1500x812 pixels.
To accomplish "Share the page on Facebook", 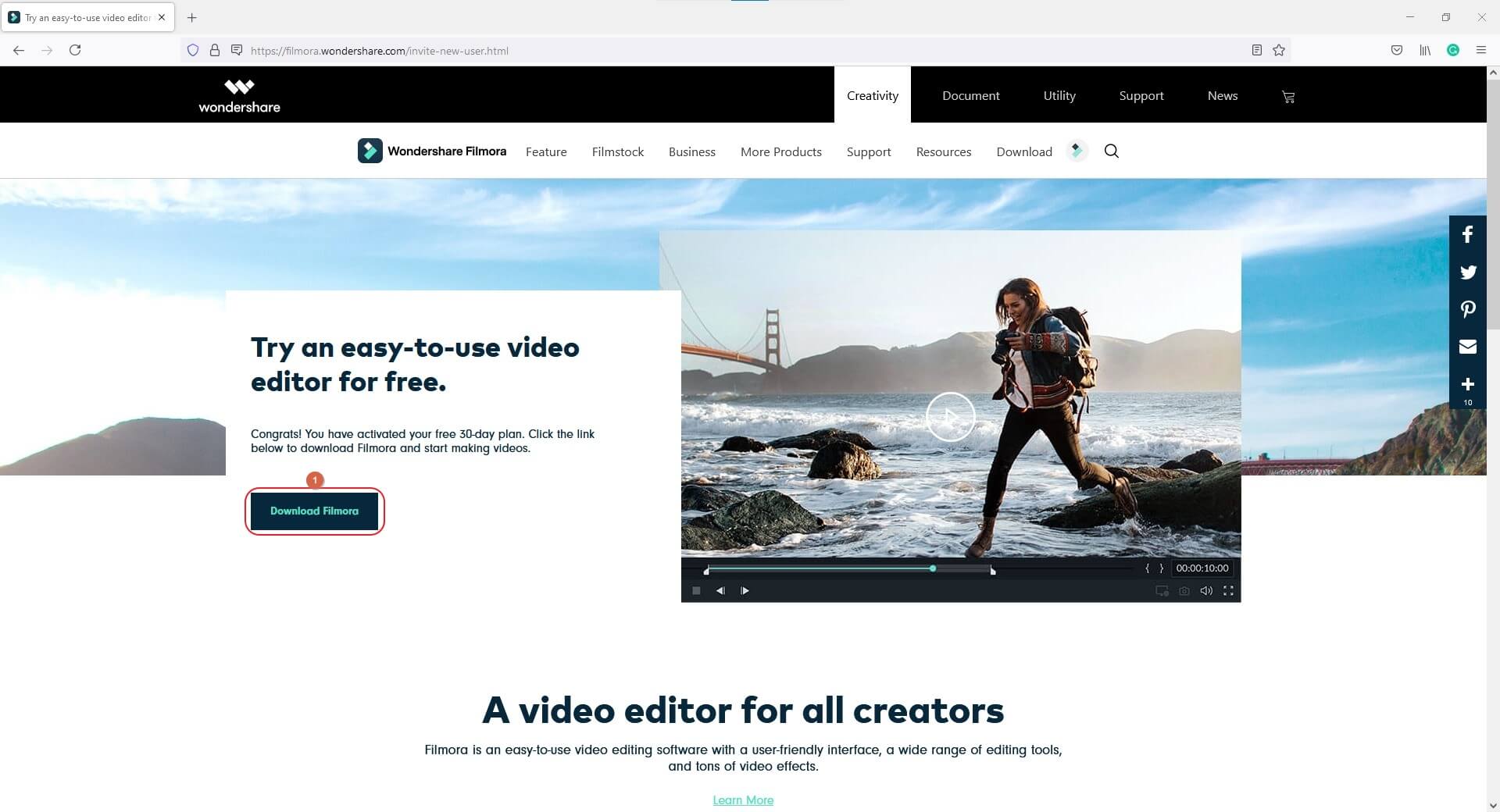I will (x=1468, y=234).
